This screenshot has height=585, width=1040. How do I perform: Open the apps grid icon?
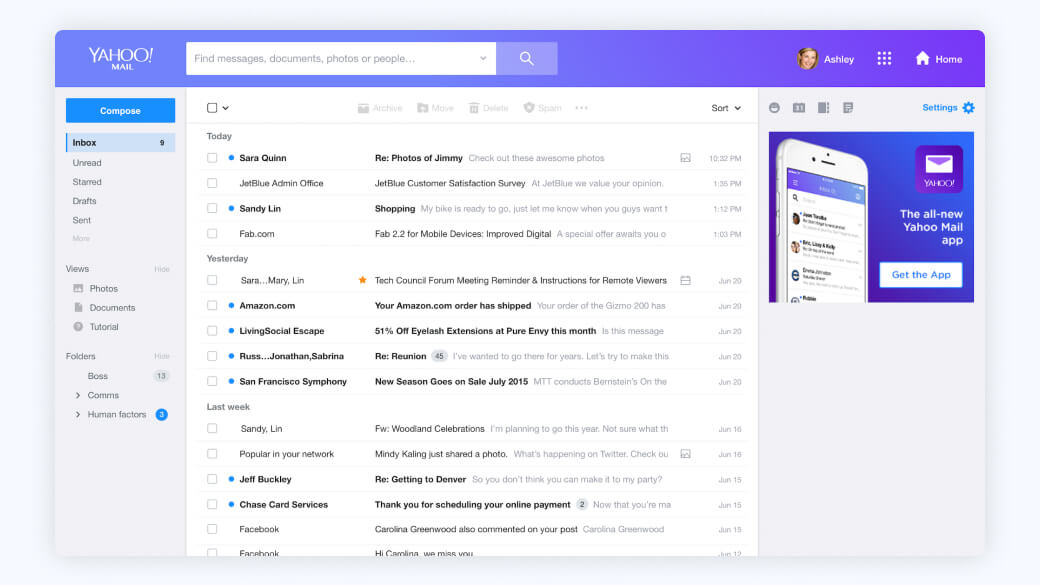coord(884,58)
